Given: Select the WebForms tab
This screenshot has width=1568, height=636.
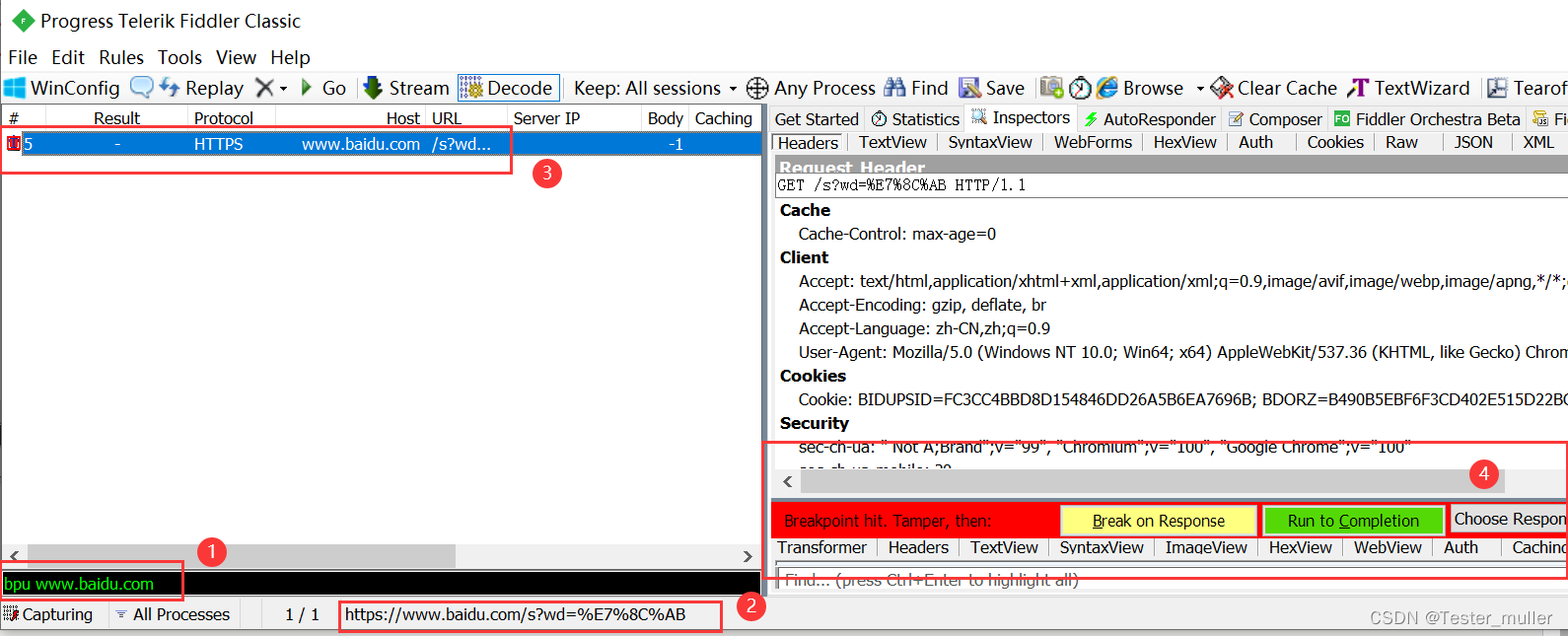Looking at the screenshot, I should pyautogui.click(x=1093, y=142).
